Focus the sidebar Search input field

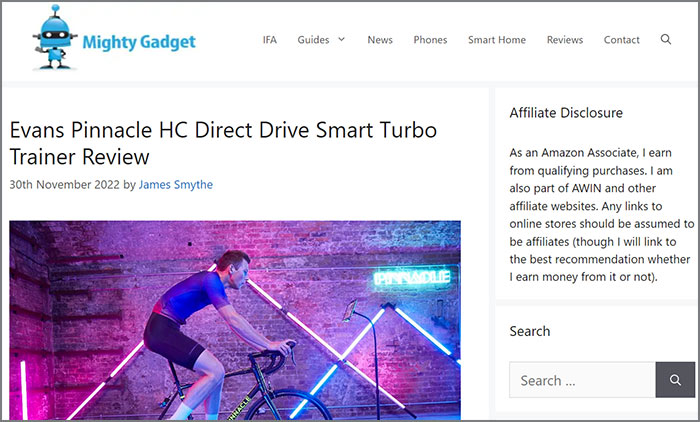click(x=582, y=380)
